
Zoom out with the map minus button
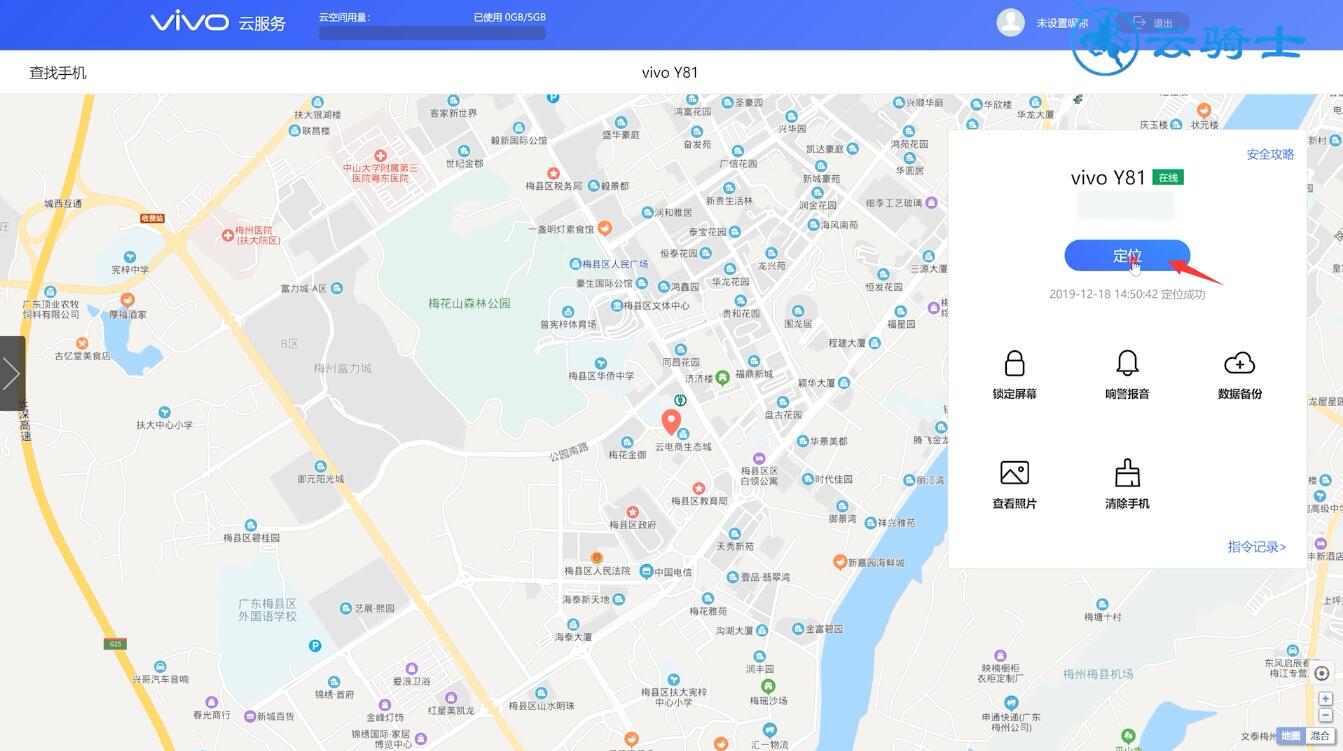click(x=1325, y=715)
